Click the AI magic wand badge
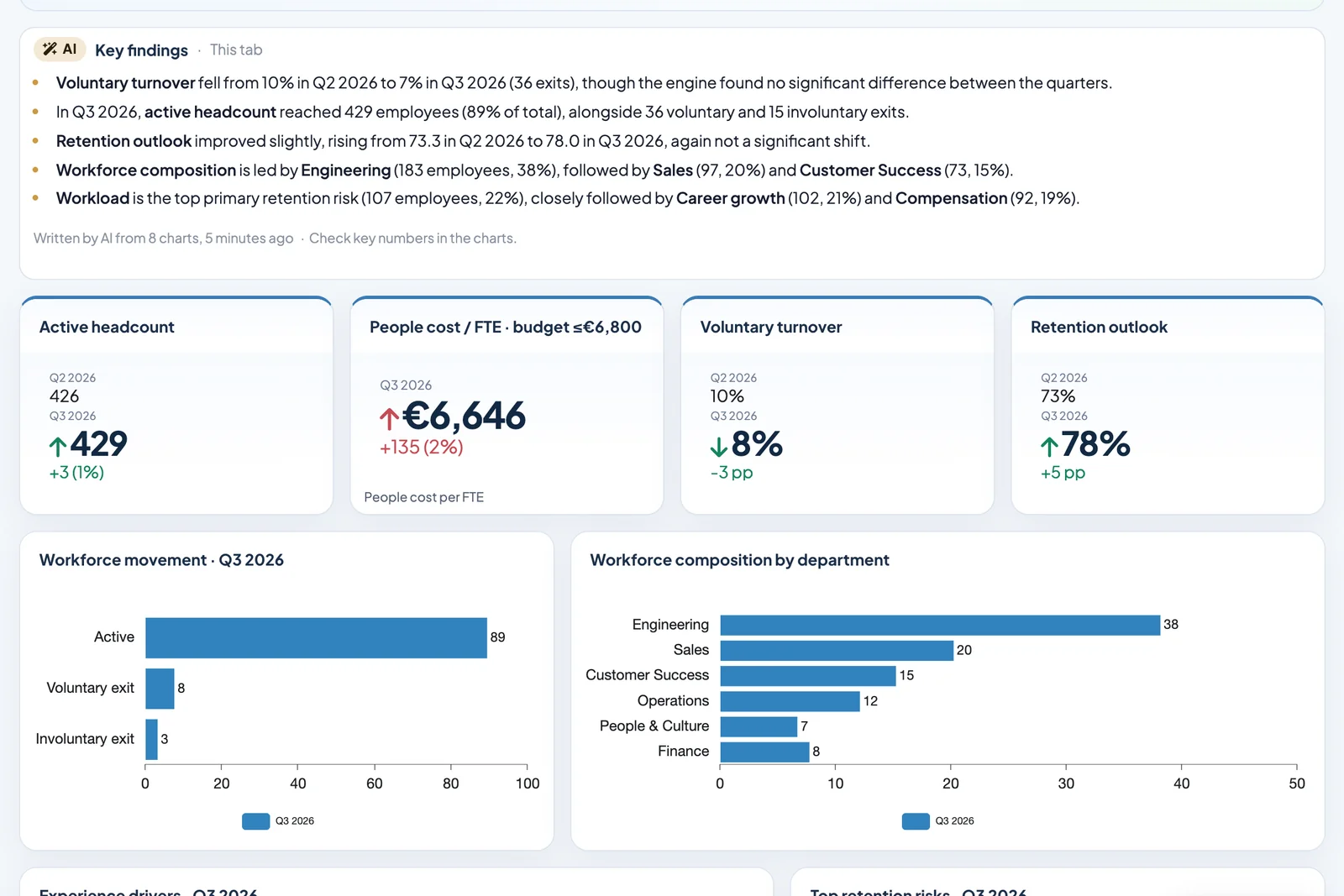The image size is (1344, 896). tap(60, 50)
